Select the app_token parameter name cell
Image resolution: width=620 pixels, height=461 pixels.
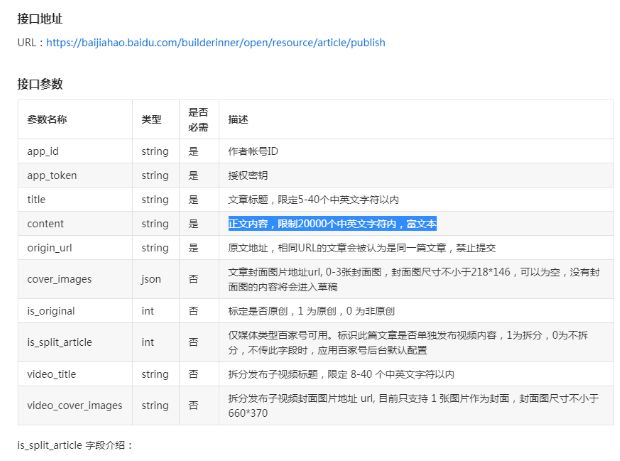click(x=52, y=175)
